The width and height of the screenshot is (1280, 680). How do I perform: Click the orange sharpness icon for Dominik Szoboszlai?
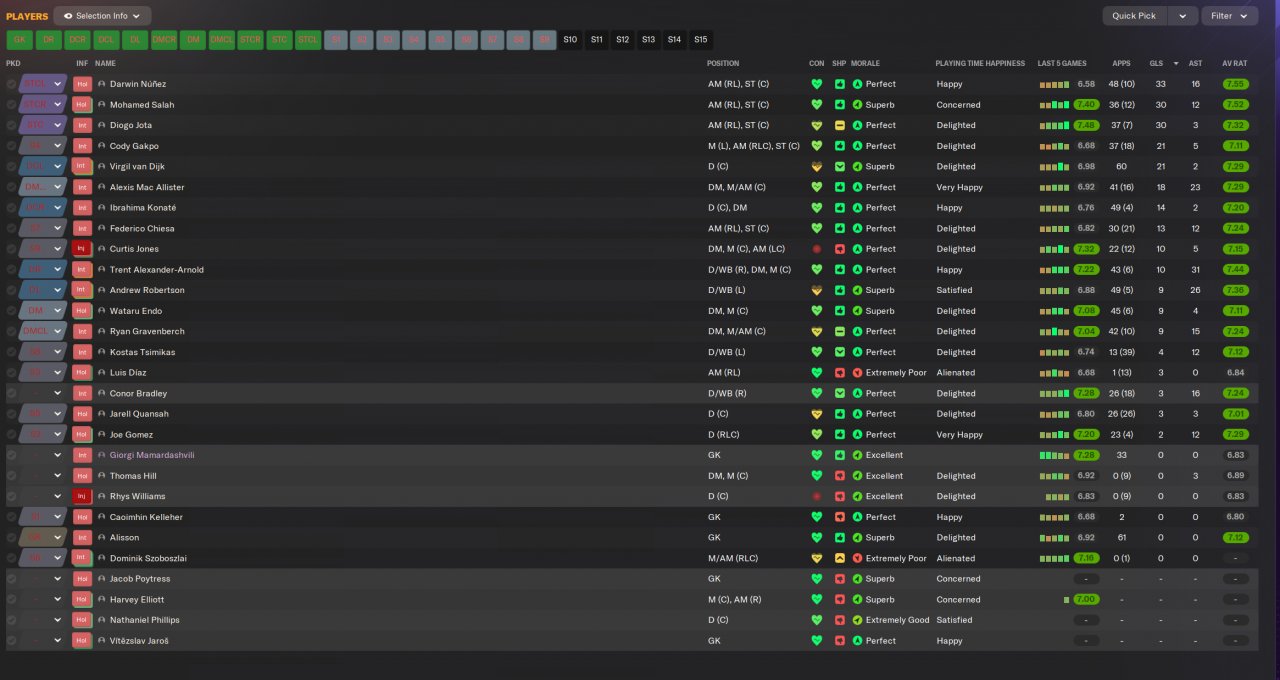(840, 558)
